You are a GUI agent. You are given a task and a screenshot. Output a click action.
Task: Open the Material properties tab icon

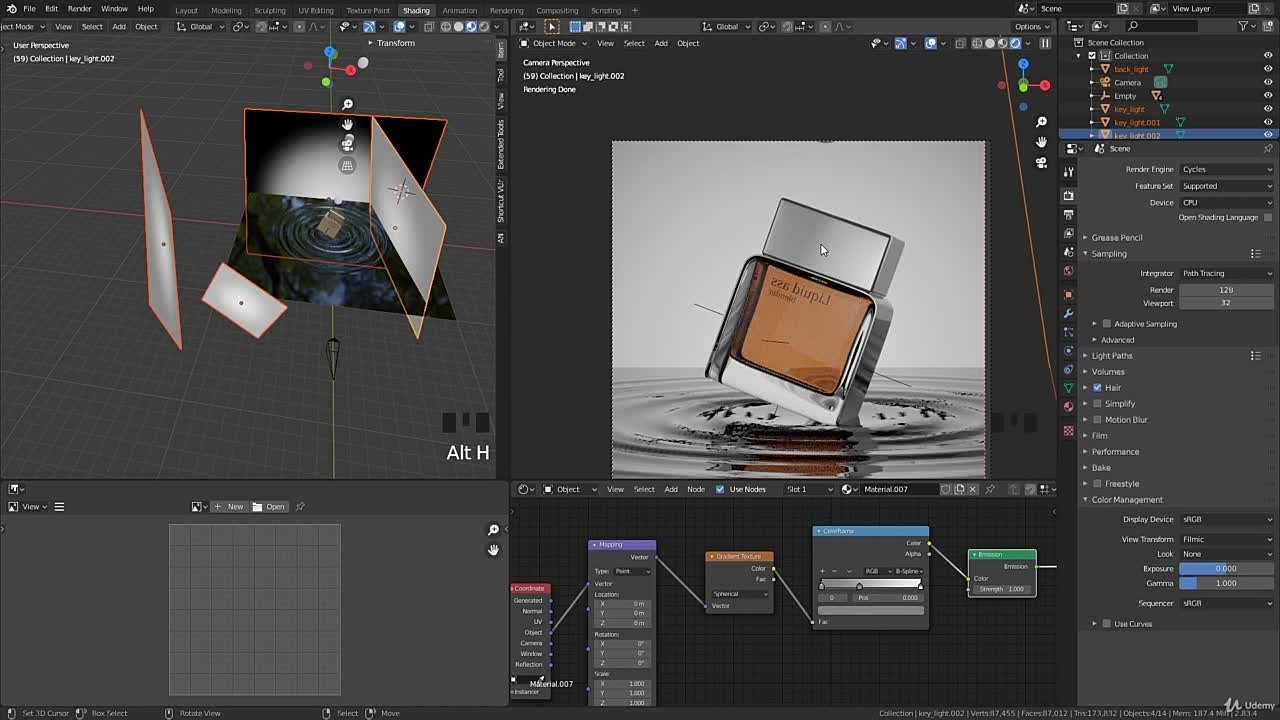coord(1068,406)
